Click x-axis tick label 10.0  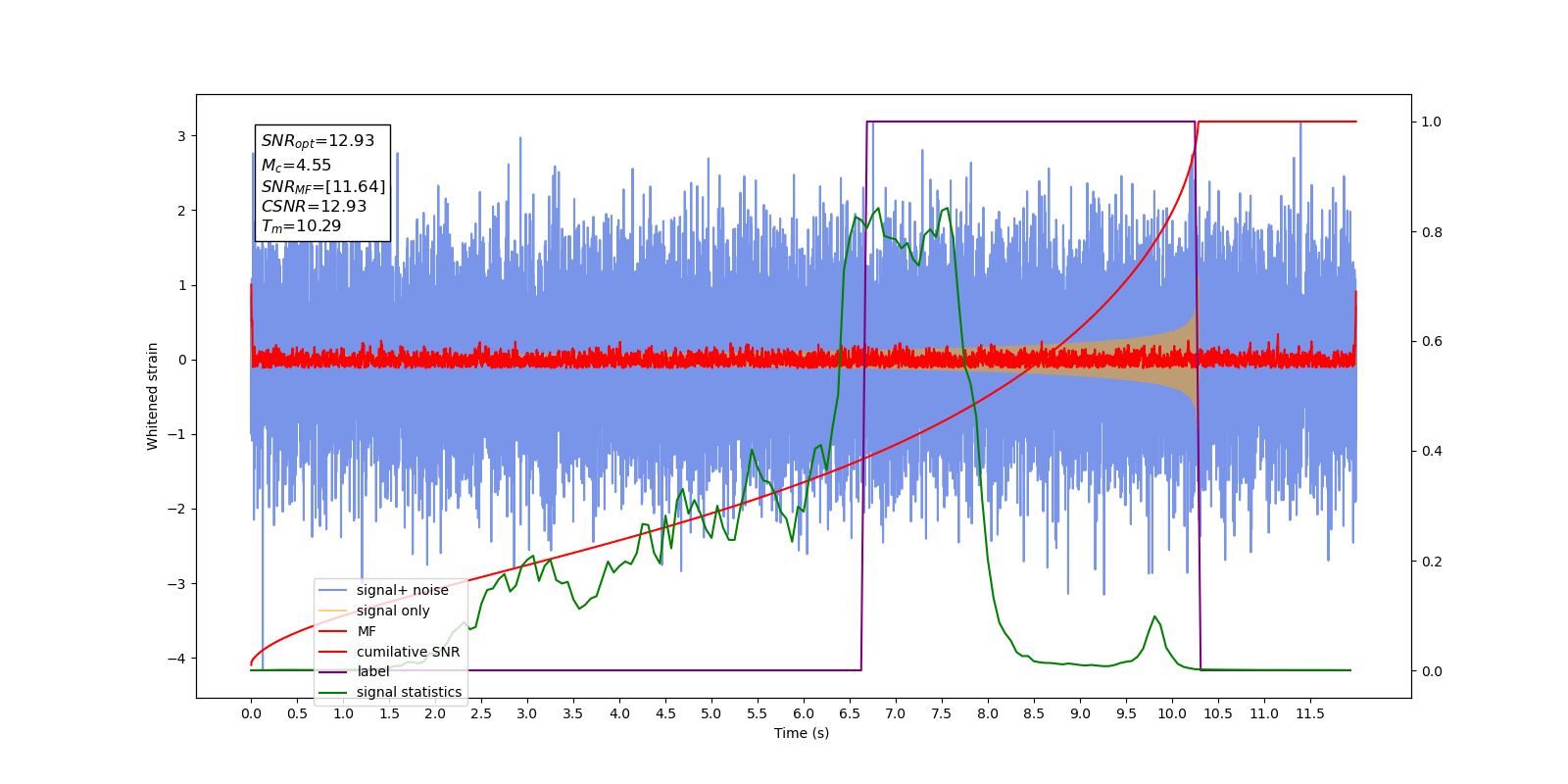(1172, 713)
